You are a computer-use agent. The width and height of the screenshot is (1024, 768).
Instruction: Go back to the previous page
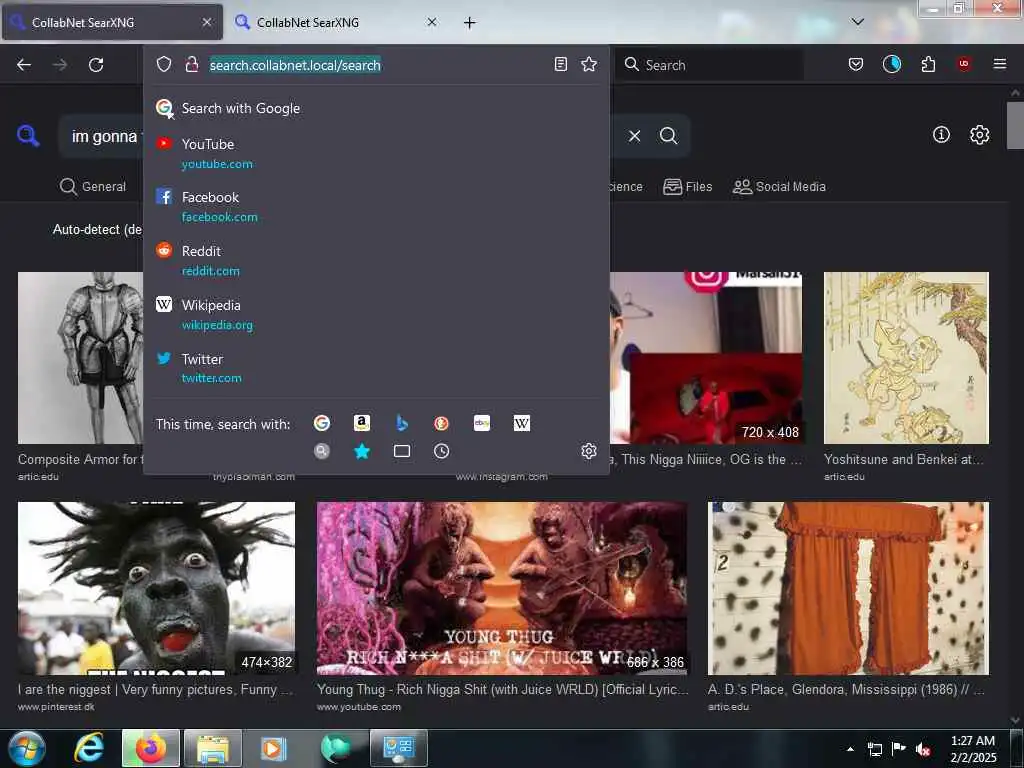point(24,65)
